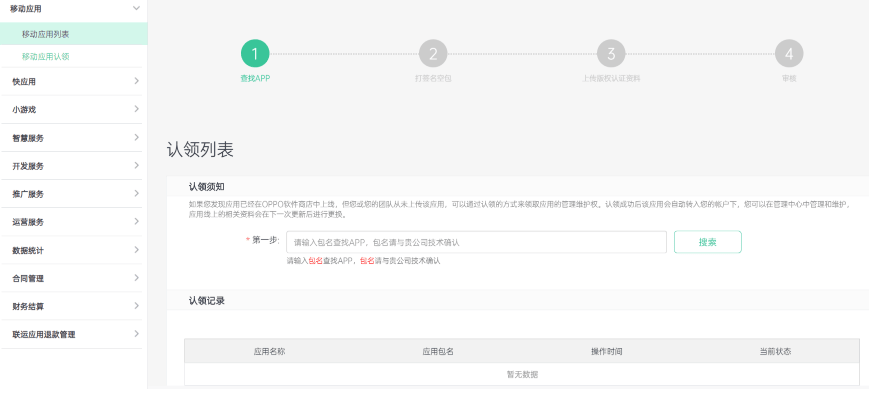Viewport: 869px width, 395px height.
Task: Click the 当前状态 column header
Action: [775, 351]
